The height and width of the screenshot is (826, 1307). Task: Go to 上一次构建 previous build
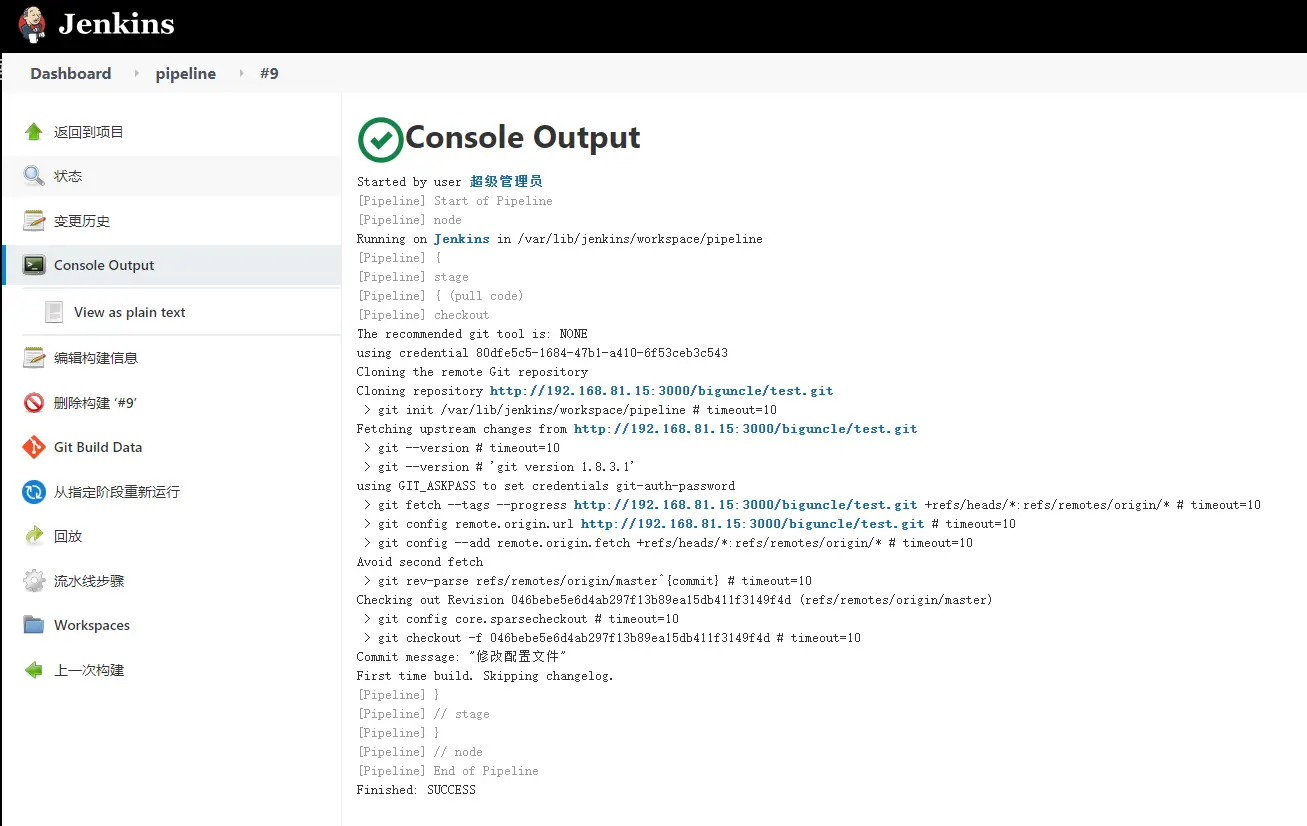(89, 670)
